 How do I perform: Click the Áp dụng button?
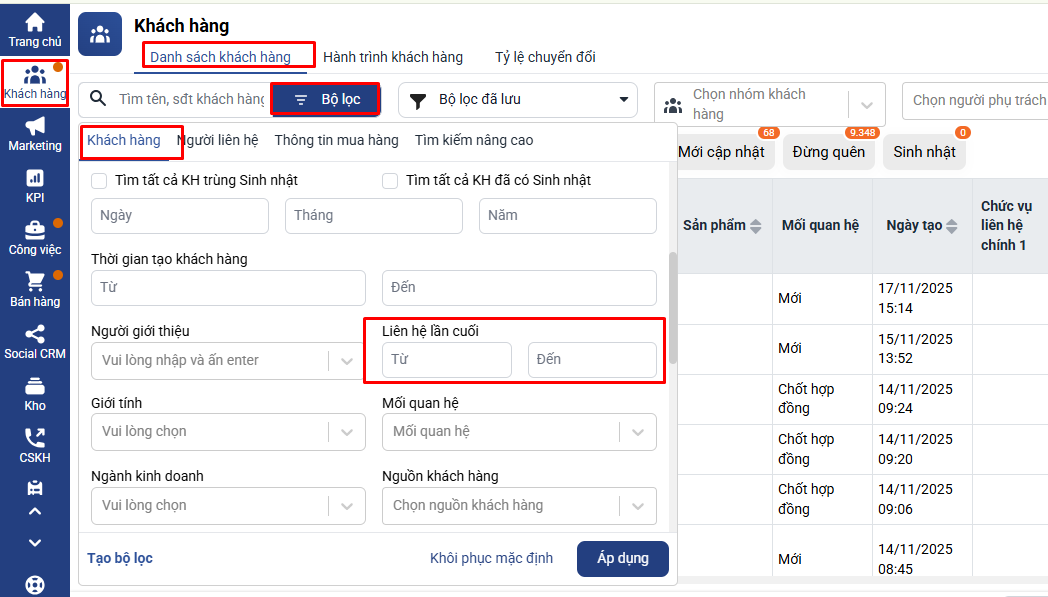pyautogui.click(x=622, y=559)
